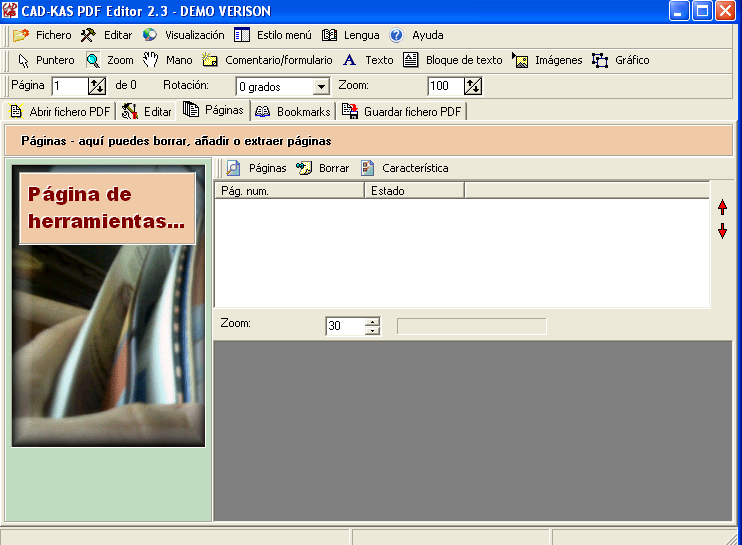Image resolution: width=742 pixels, height=545 pixels.
Task: Click the Comentario/formulario tool label
Action: point(279,60)
